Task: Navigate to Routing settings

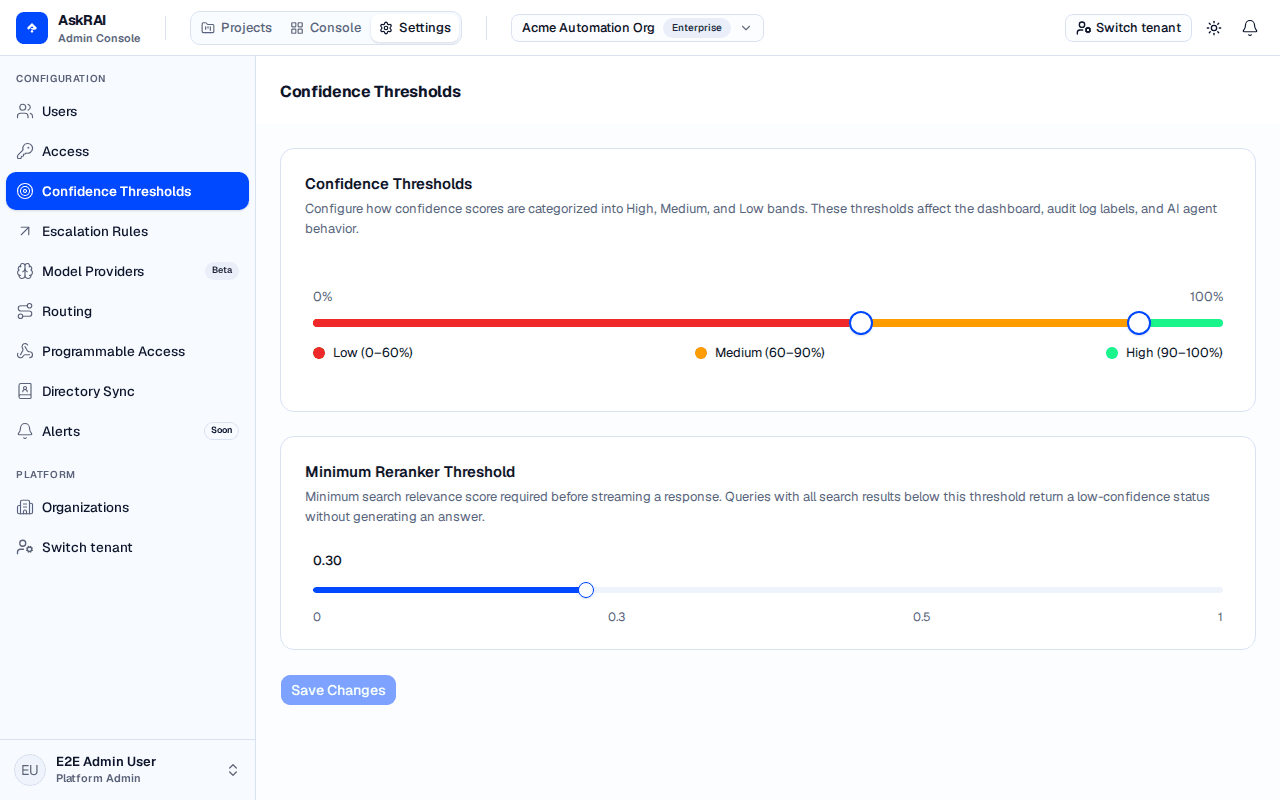Action: (127, 311)
